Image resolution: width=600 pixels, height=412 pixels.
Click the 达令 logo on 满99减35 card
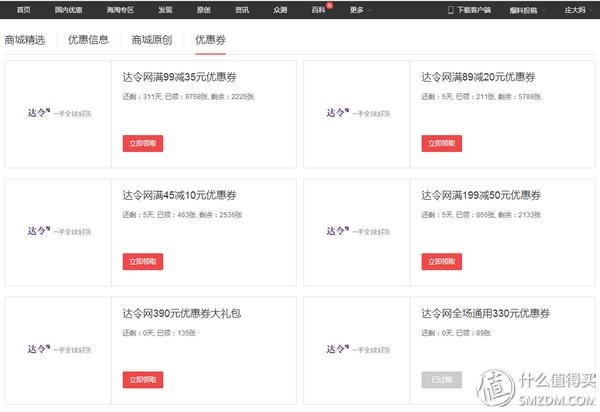tap(59, 113)
